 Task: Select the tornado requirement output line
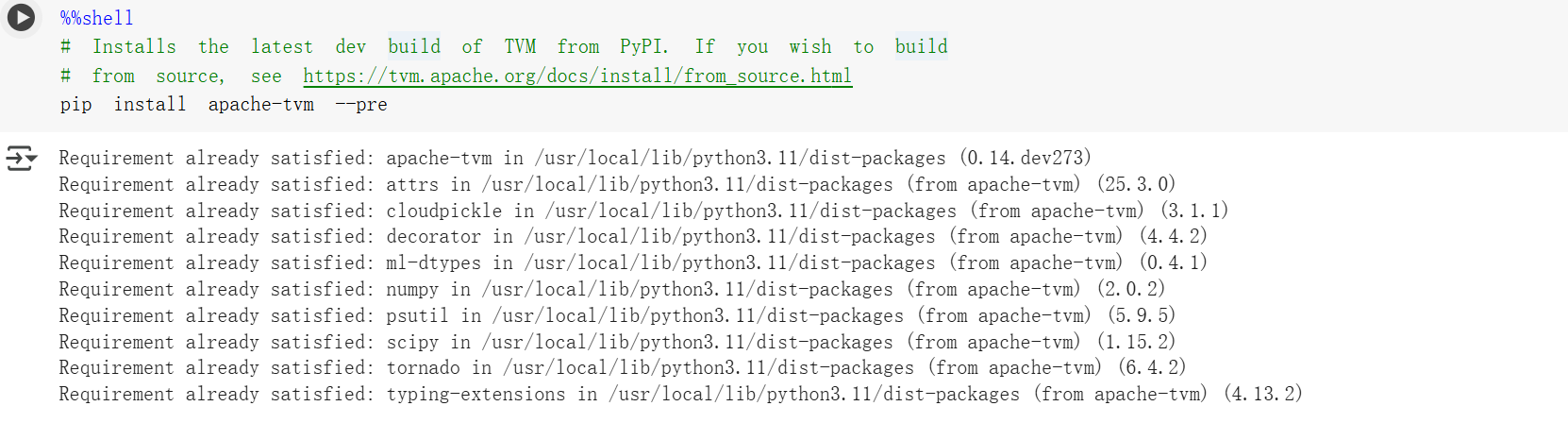click(x=623, y=367)
